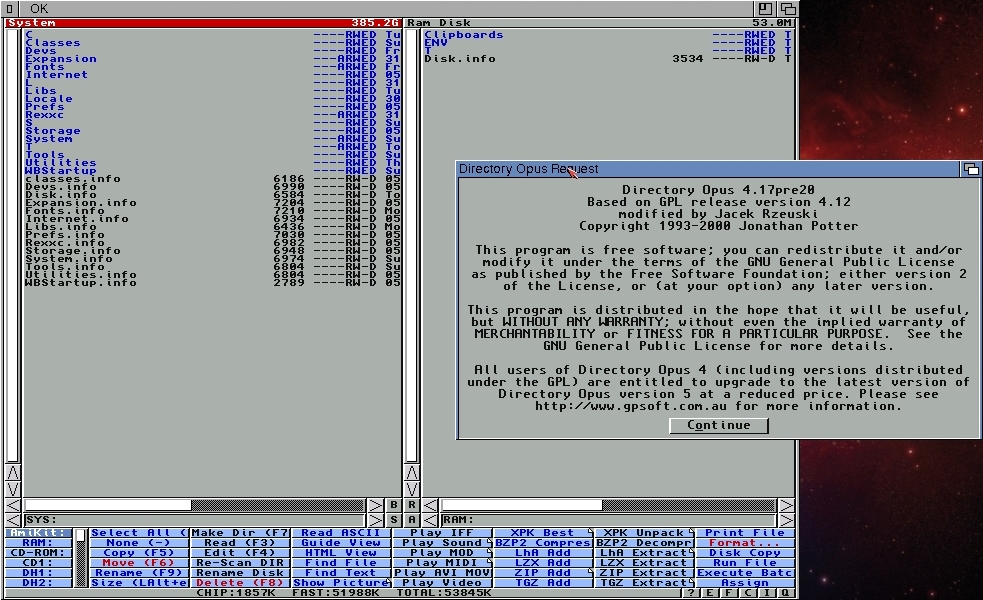Click the main window zoom gadget
The image size is (983, 600).
(765, 9)
